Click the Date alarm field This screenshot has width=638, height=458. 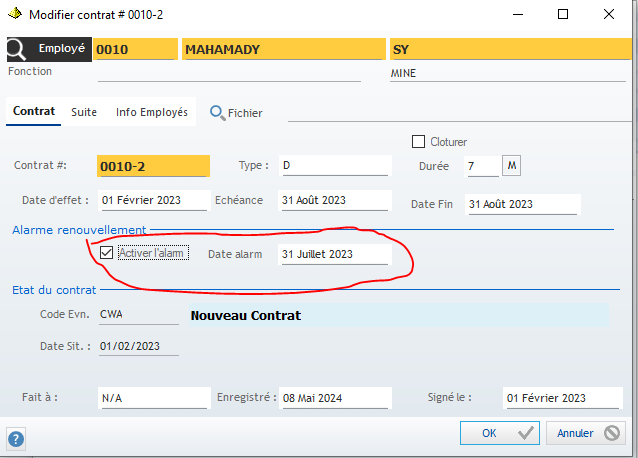(x=331, y=254)
